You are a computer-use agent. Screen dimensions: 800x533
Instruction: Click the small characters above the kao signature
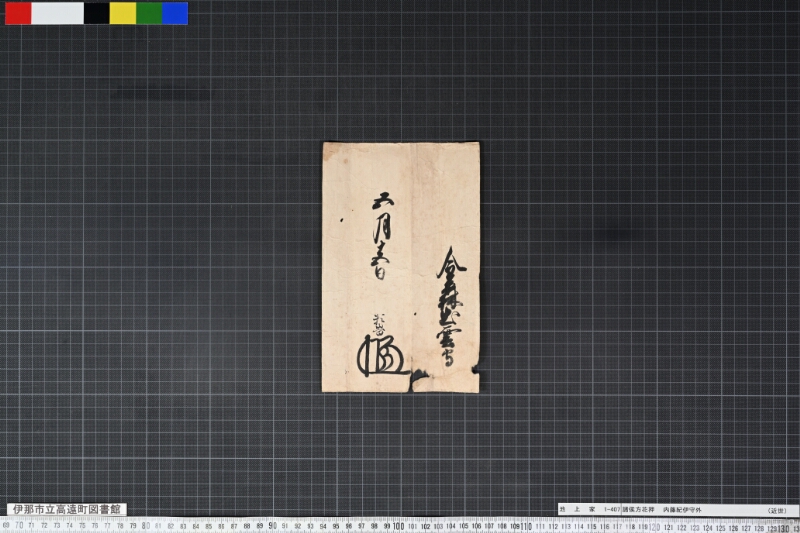pos(379,324)
